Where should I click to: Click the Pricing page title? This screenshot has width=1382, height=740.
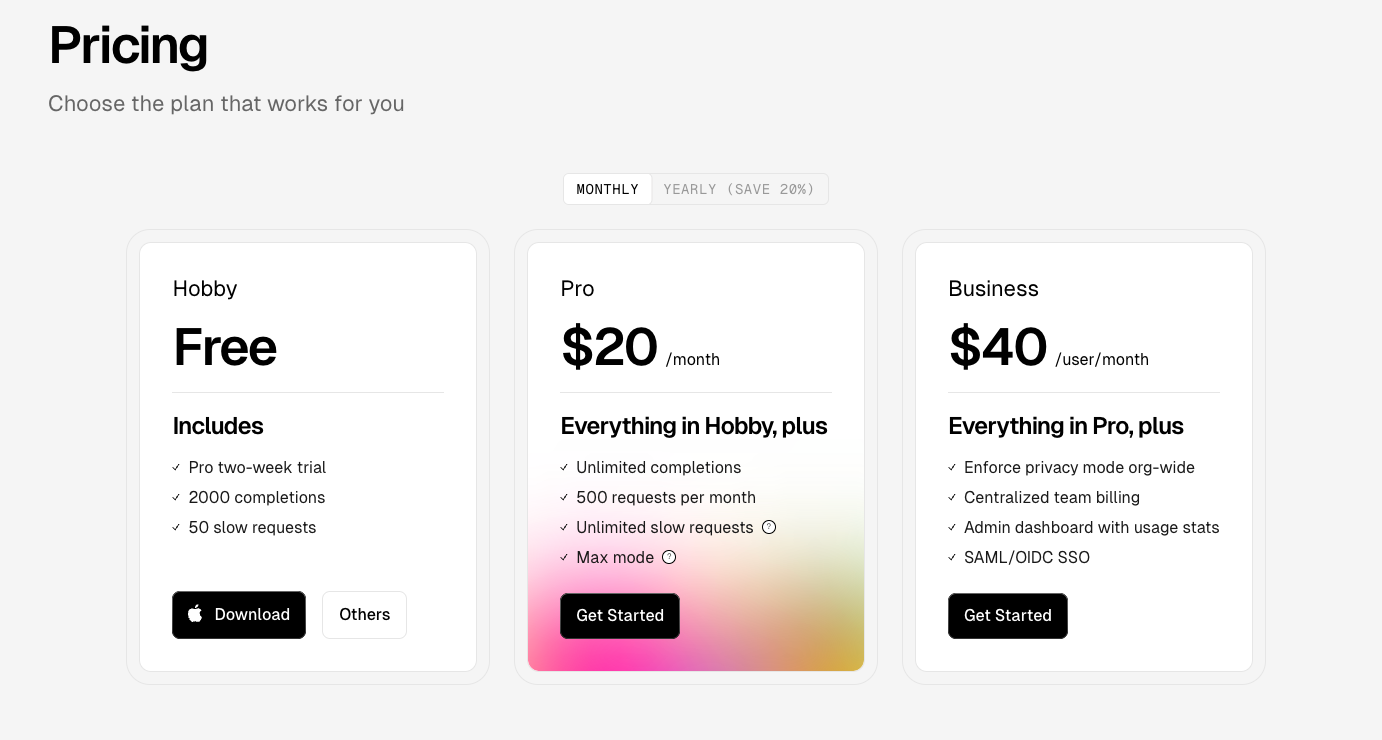127,45
